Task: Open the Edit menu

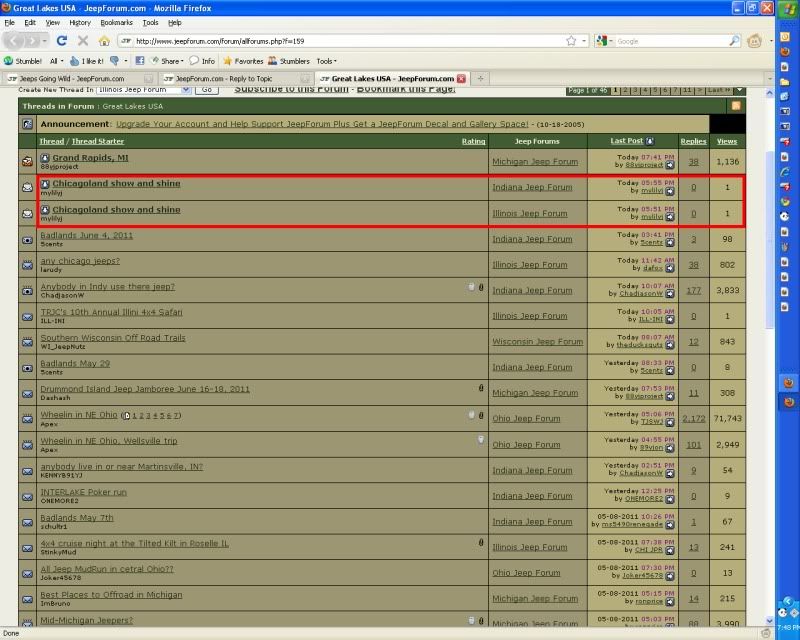Action: tap(30, 22)
